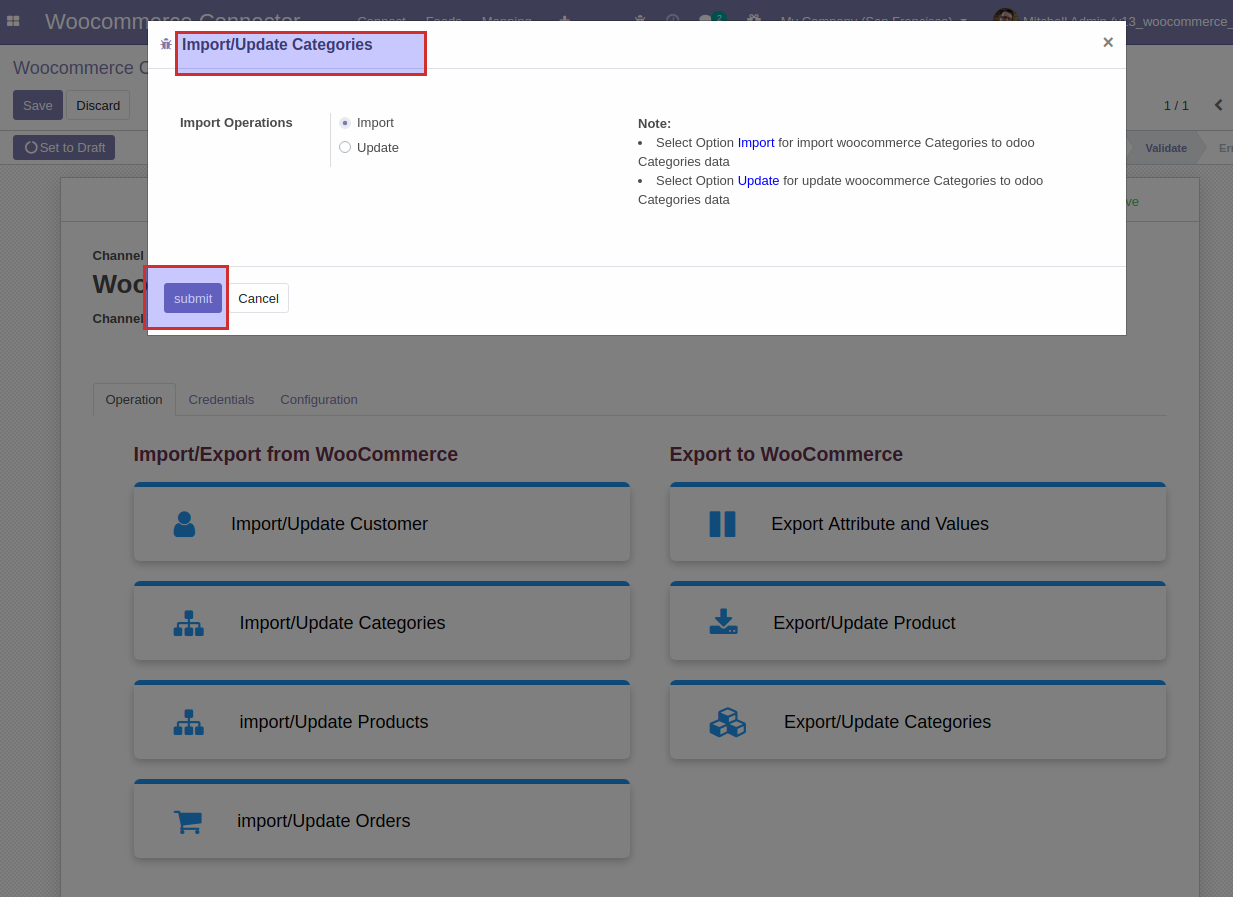Click the Export Attribute columns icon

point(722,524)
